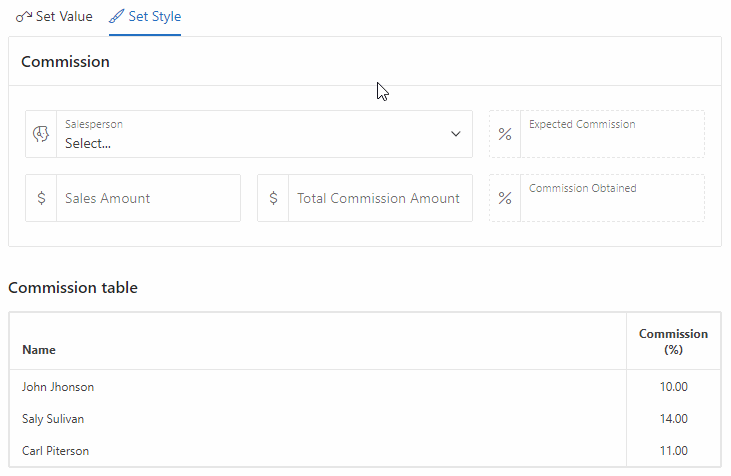Open the Salesperson Select... combo box

click(x=264, y=134)
